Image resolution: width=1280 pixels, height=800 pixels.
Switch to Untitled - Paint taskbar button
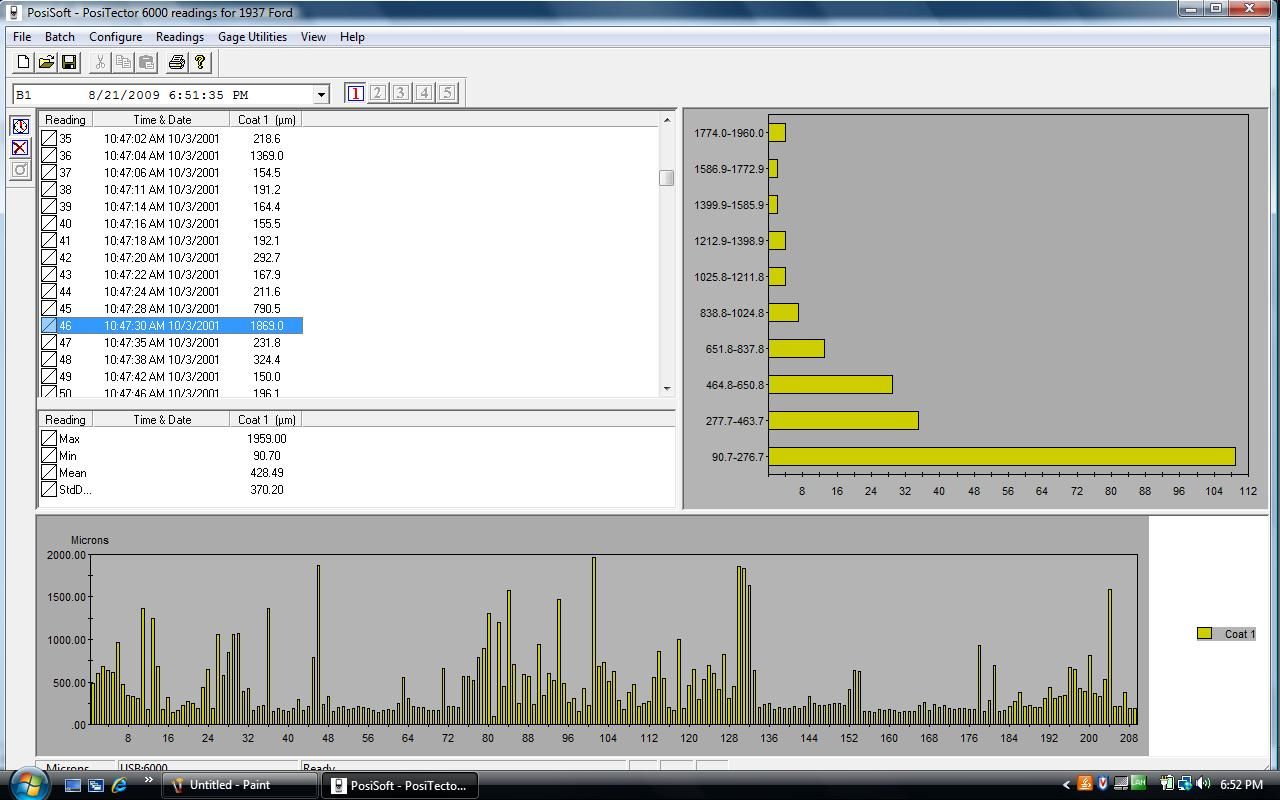[x=240, y=785]
